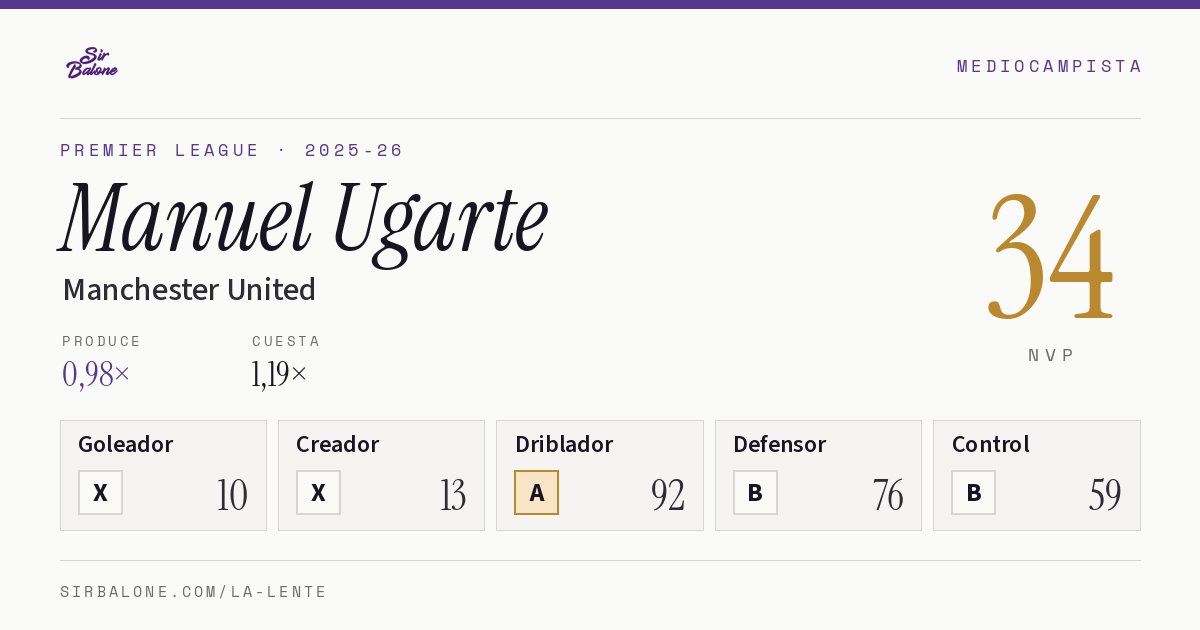Open the sirbalone.com/la-lente link
1200x630 pixels.
193,592
